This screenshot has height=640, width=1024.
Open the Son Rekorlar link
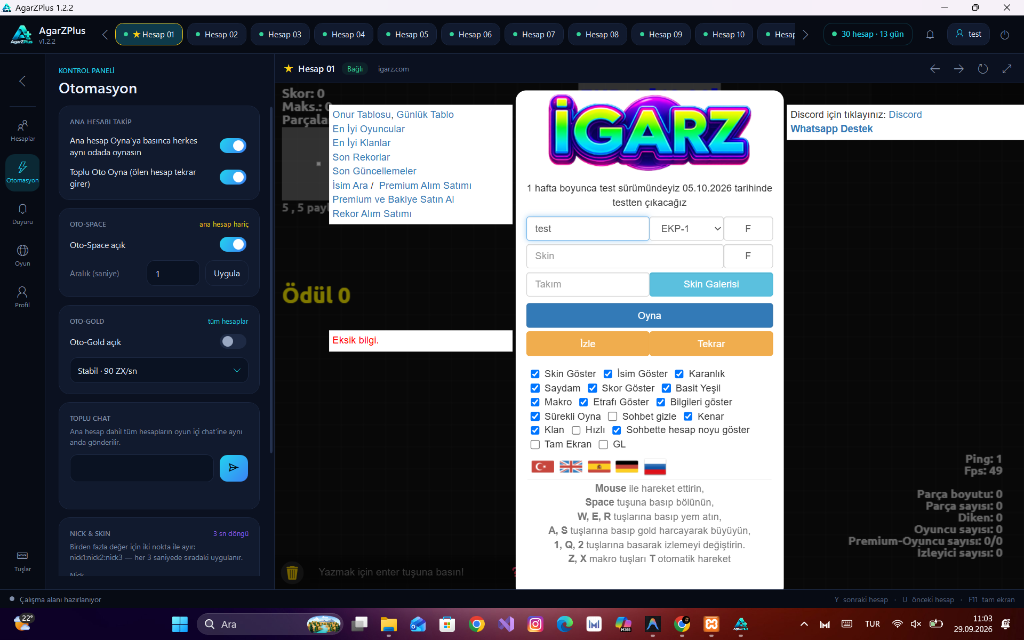pyautogui.click(x=361, y=157)
